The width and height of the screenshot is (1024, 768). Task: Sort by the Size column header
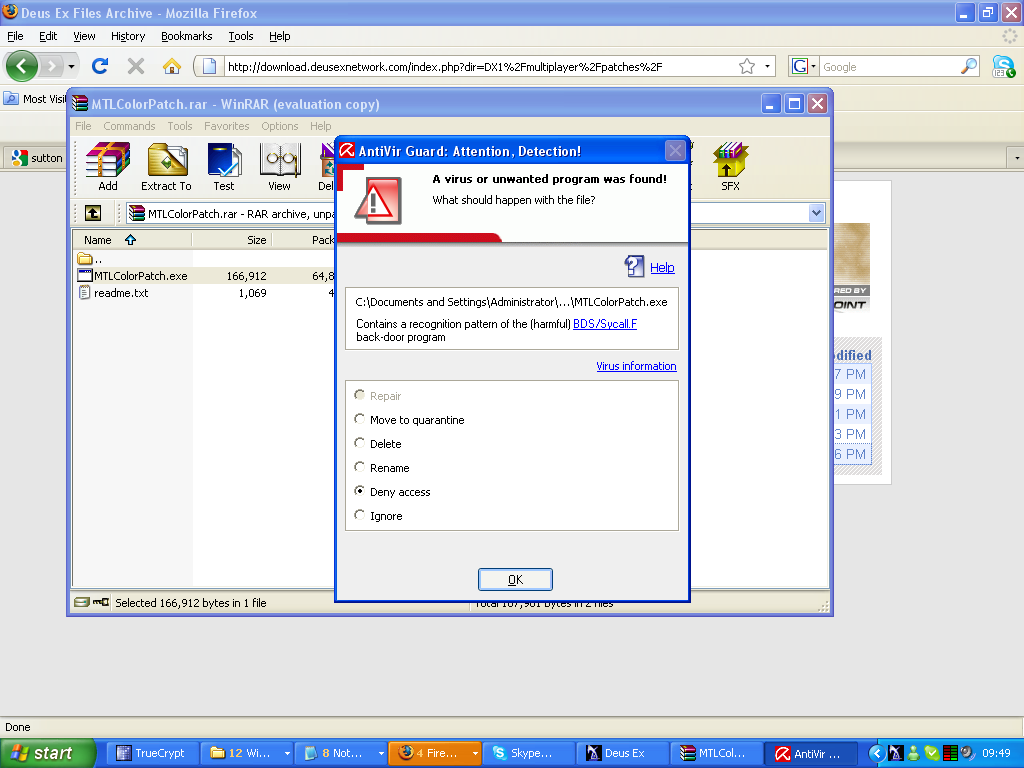[x=232, y=240]
